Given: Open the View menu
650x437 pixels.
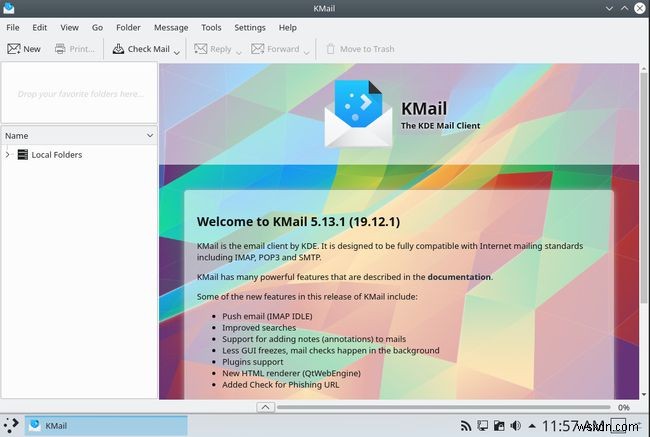Looking at the screenshot, I should tap(69, 27).
